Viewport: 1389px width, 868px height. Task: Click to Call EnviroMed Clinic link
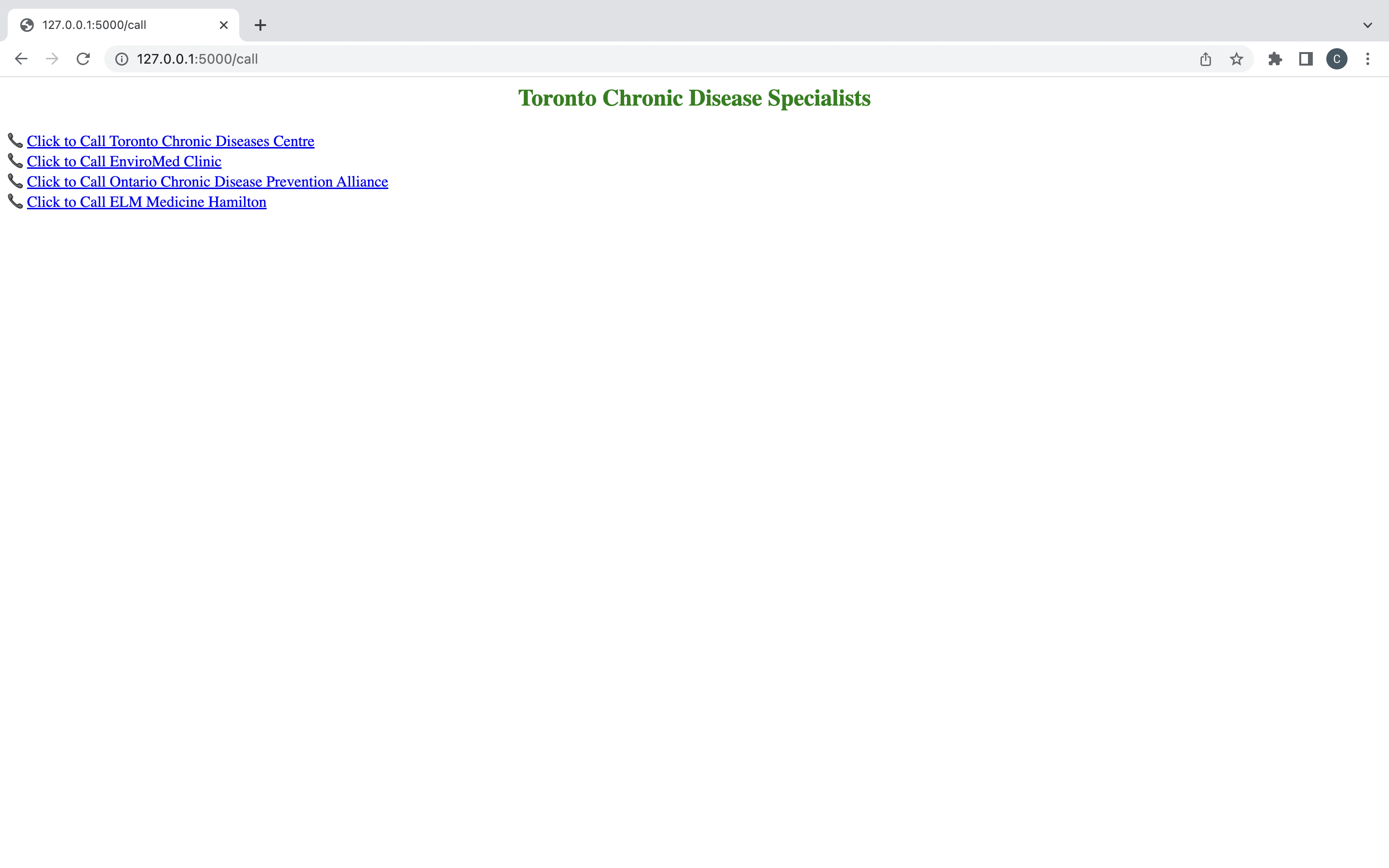124,162
